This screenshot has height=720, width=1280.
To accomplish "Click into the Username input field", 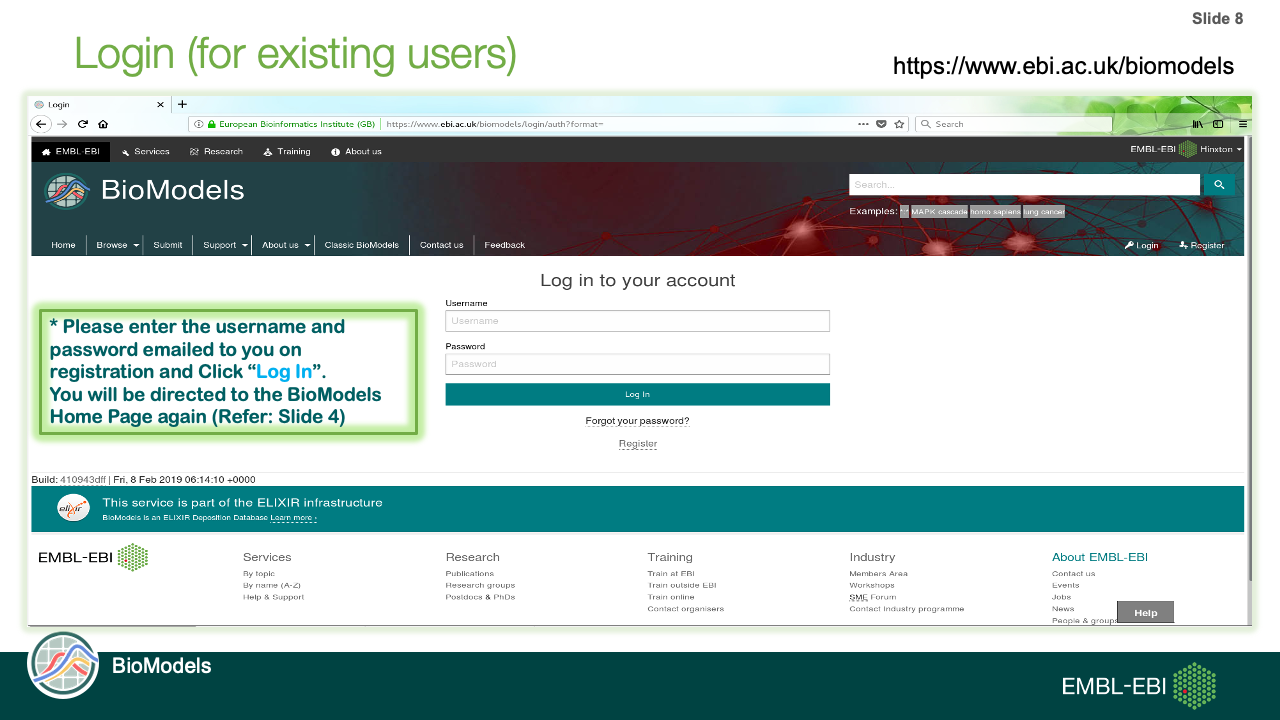I will 637,321.
